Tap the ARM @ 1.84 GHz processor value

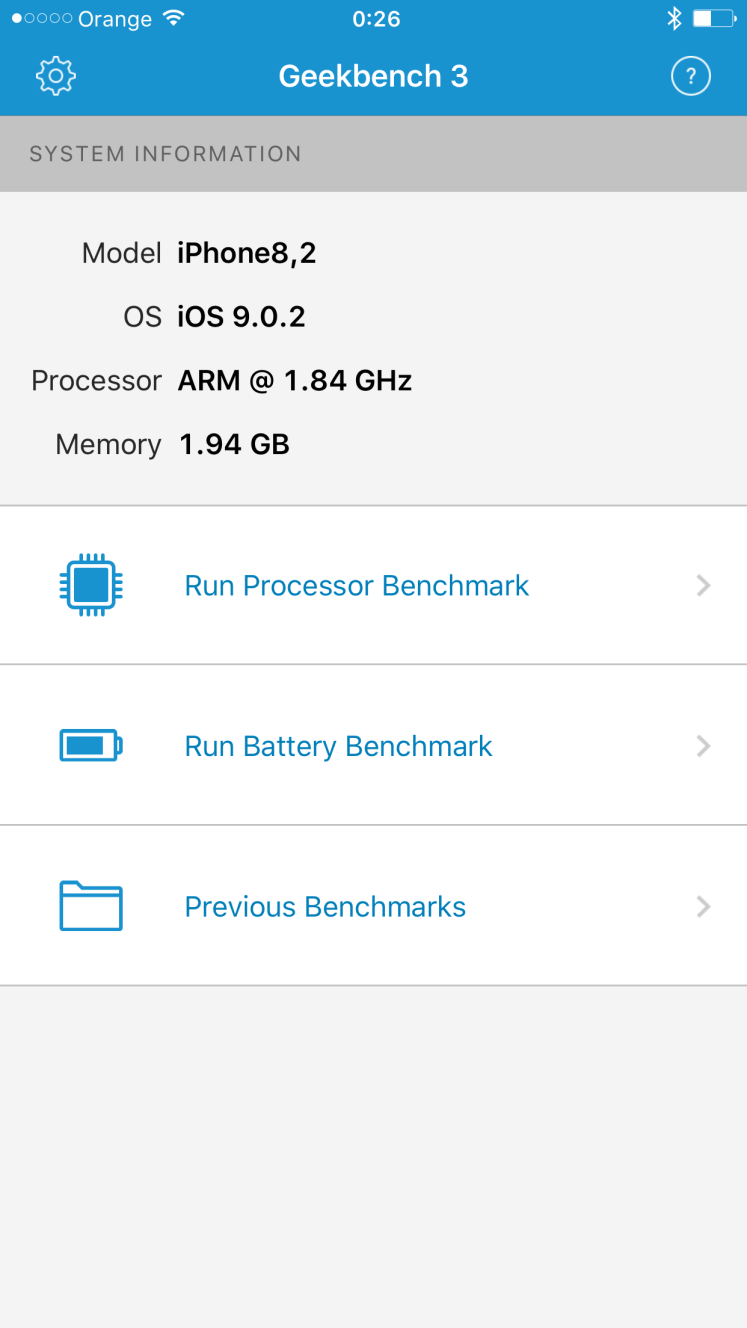295,381
